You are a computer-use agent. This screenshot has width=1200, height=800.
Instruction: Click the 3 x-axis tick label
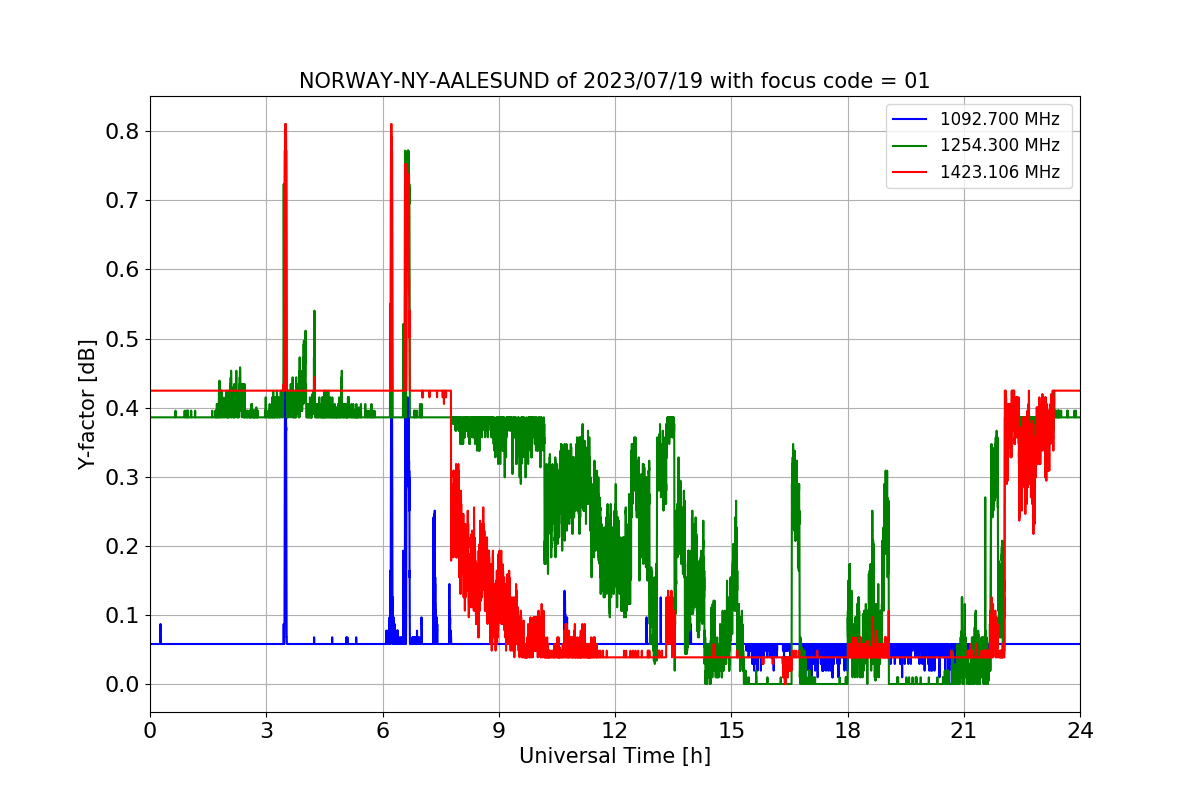click(x=266, y=730)
